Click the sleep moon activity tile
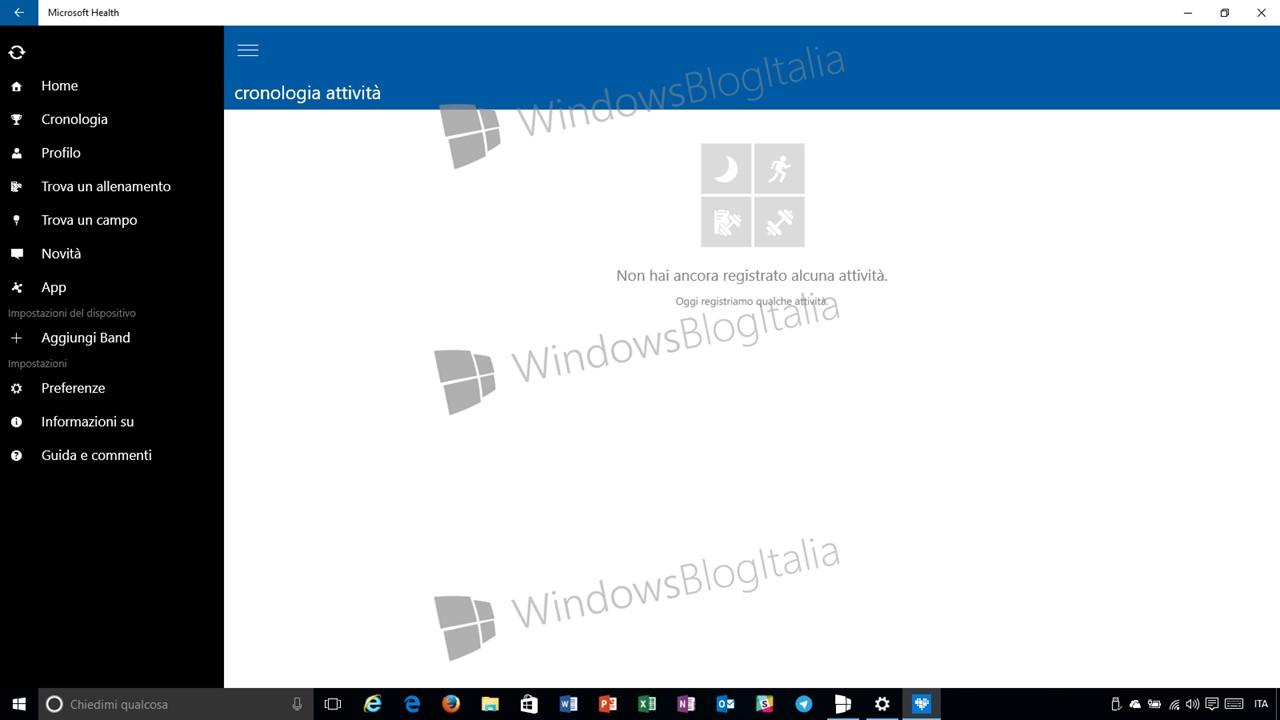1280x720 pixels. [x=726, y=169]
